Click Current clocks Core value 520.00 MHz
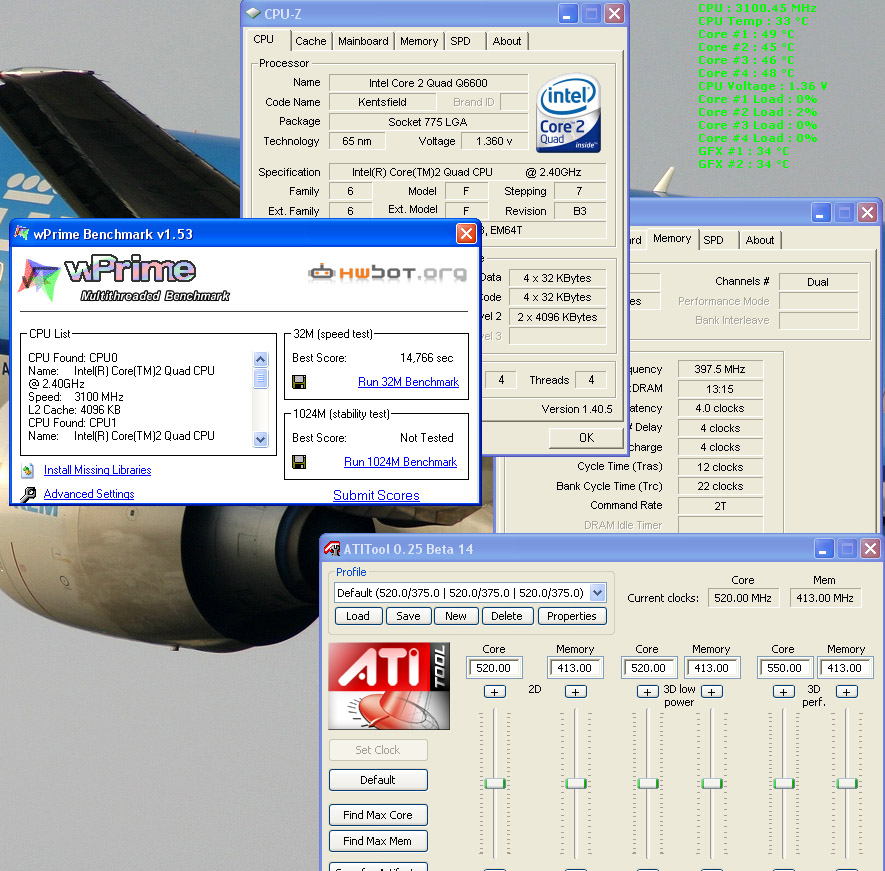This screenshot has height=871, width=885. pos(743,598)
